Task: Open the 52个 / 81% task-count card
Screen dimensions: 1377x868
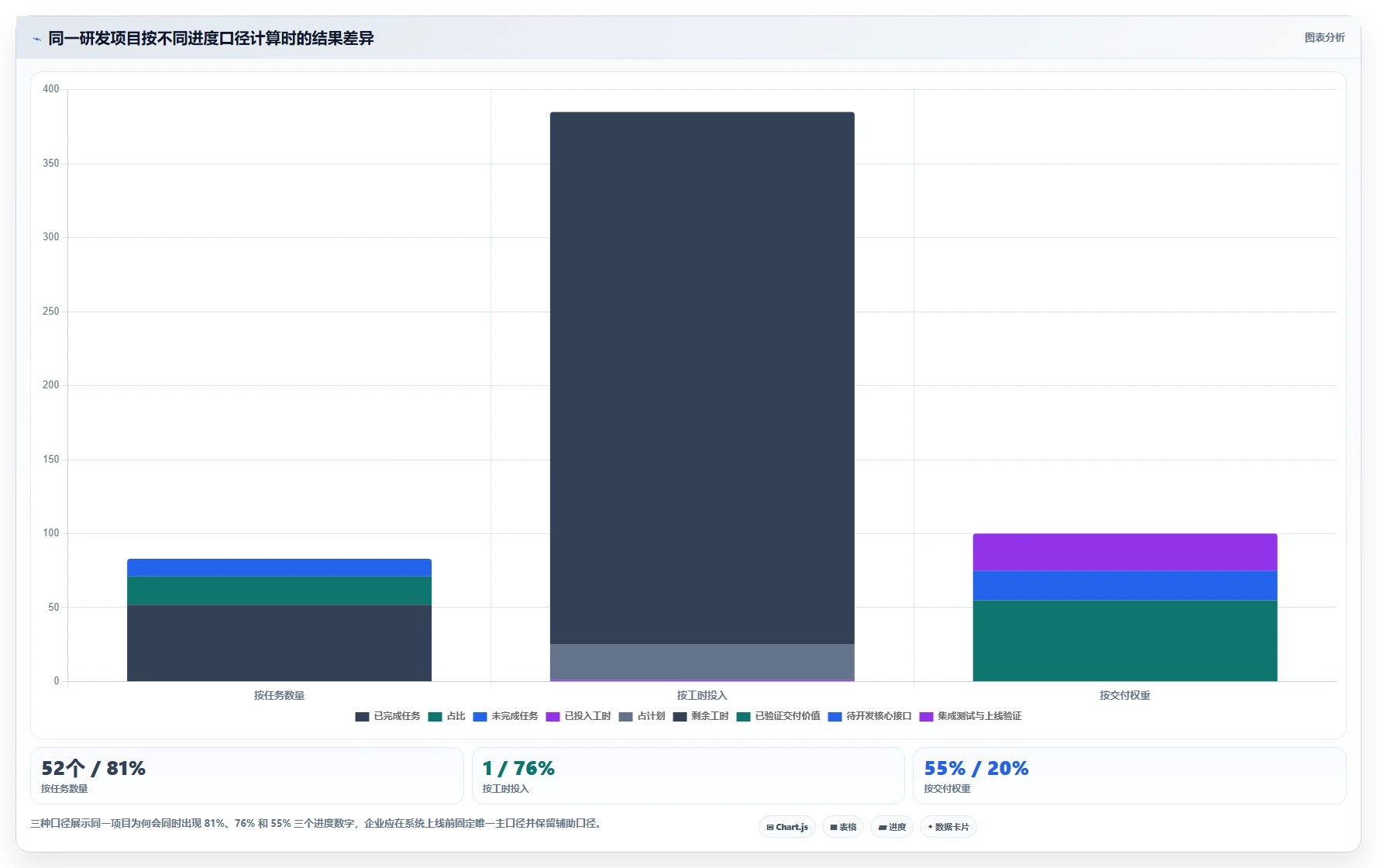Action: tap(247, 776)
